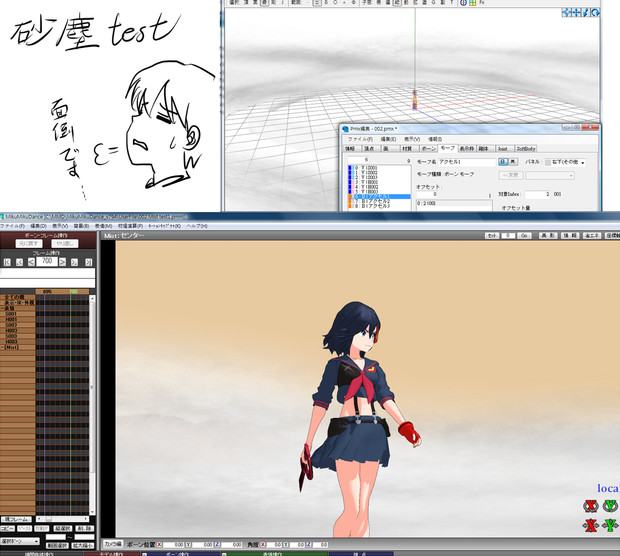Viewport: 620px width, 556px height.
Task: Open the disabled combo box beside 変更
Action: click(x=550, y=175)
